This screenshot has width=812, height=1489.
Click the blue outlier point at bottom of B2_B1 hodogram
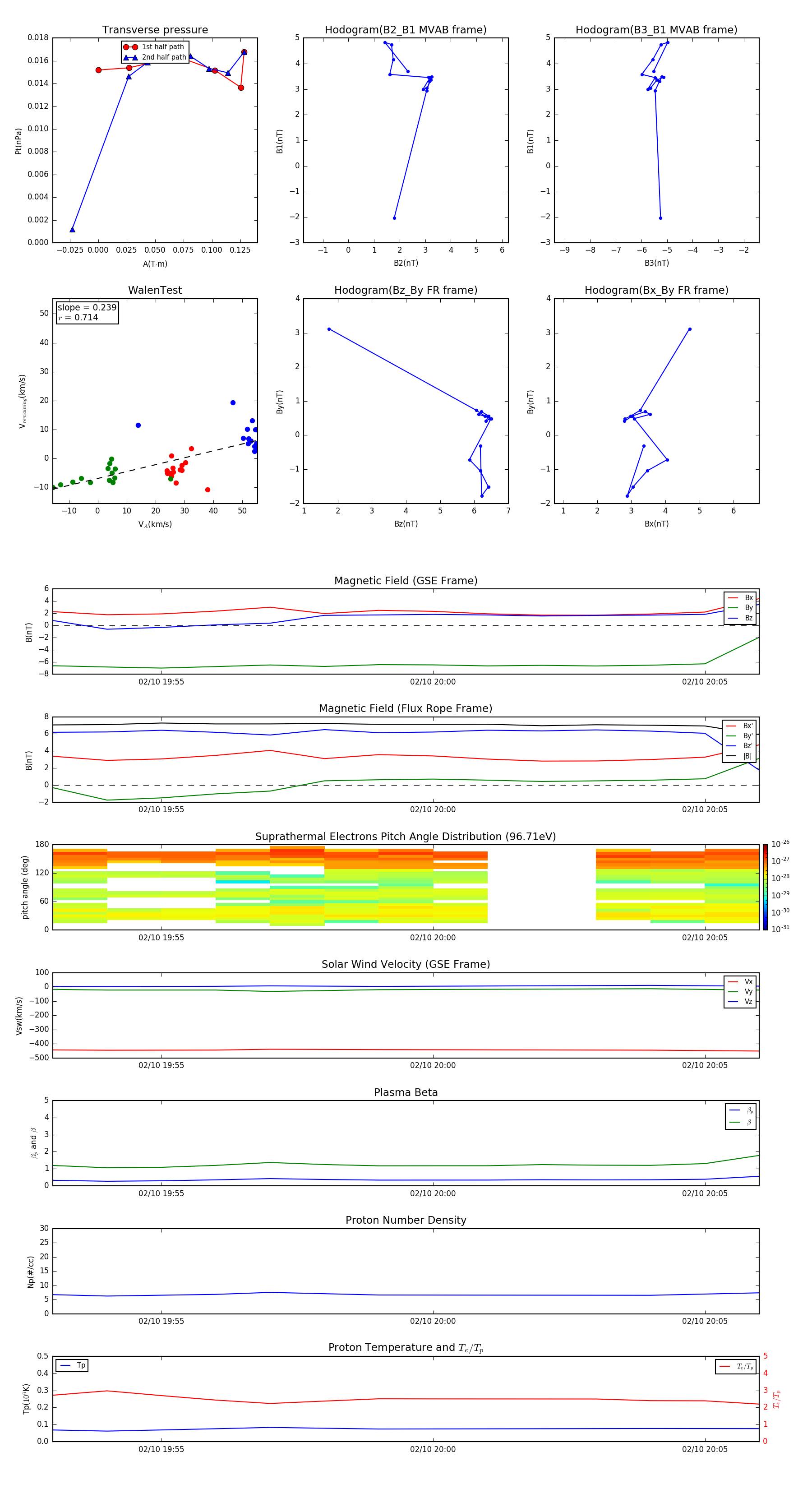394,218
